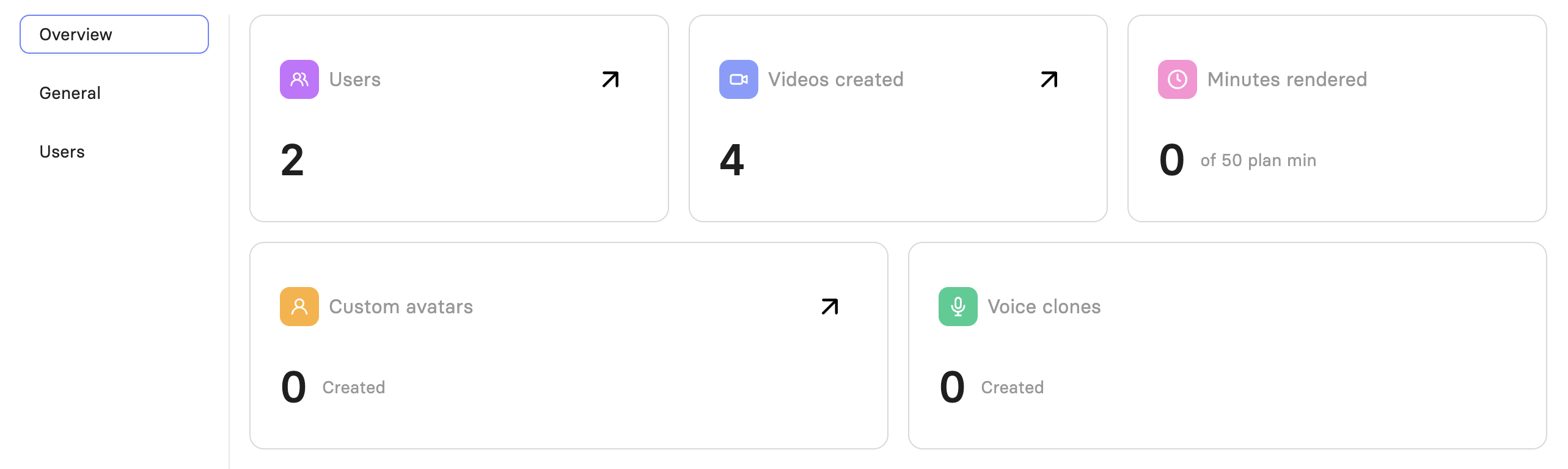Select the Overview tab in sidebar
Image resolution: width=1568 pixels, height=469 pixels.
(x=114, y=34)
